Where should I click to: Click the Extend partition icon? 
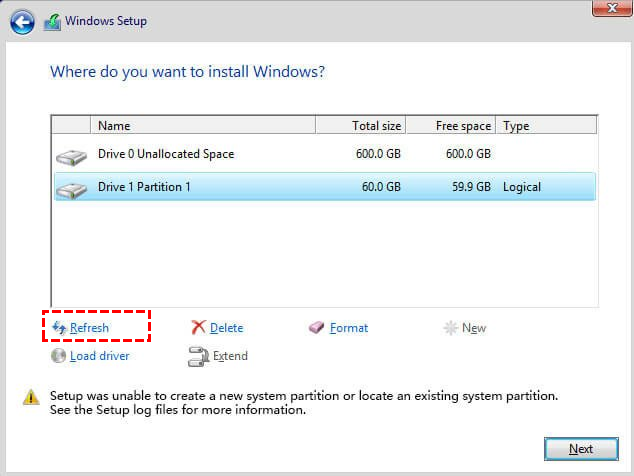pyautogui.click(x=197, y=356)
